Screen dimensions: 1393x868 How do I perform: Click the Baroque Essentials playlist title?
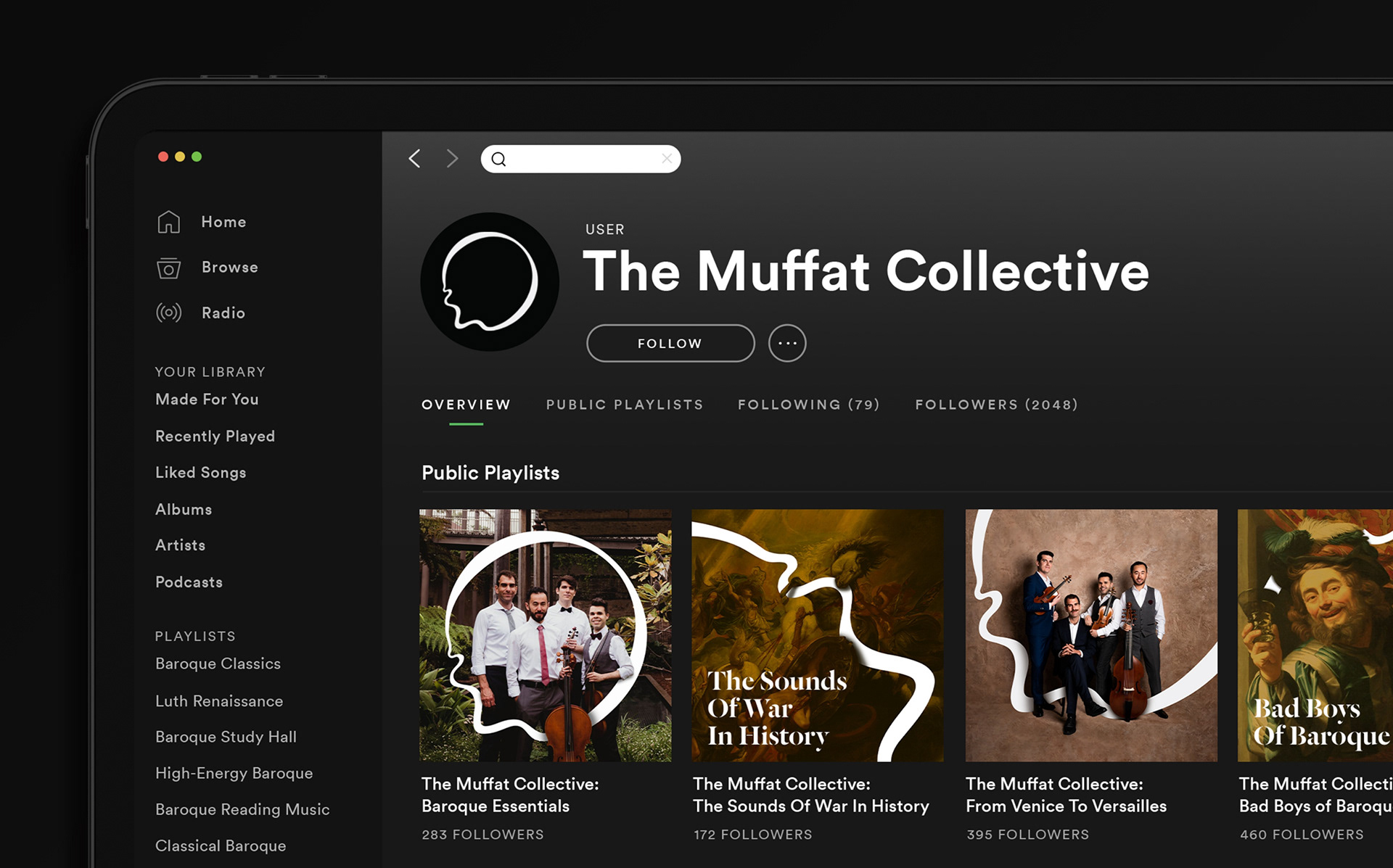(510, 795)
